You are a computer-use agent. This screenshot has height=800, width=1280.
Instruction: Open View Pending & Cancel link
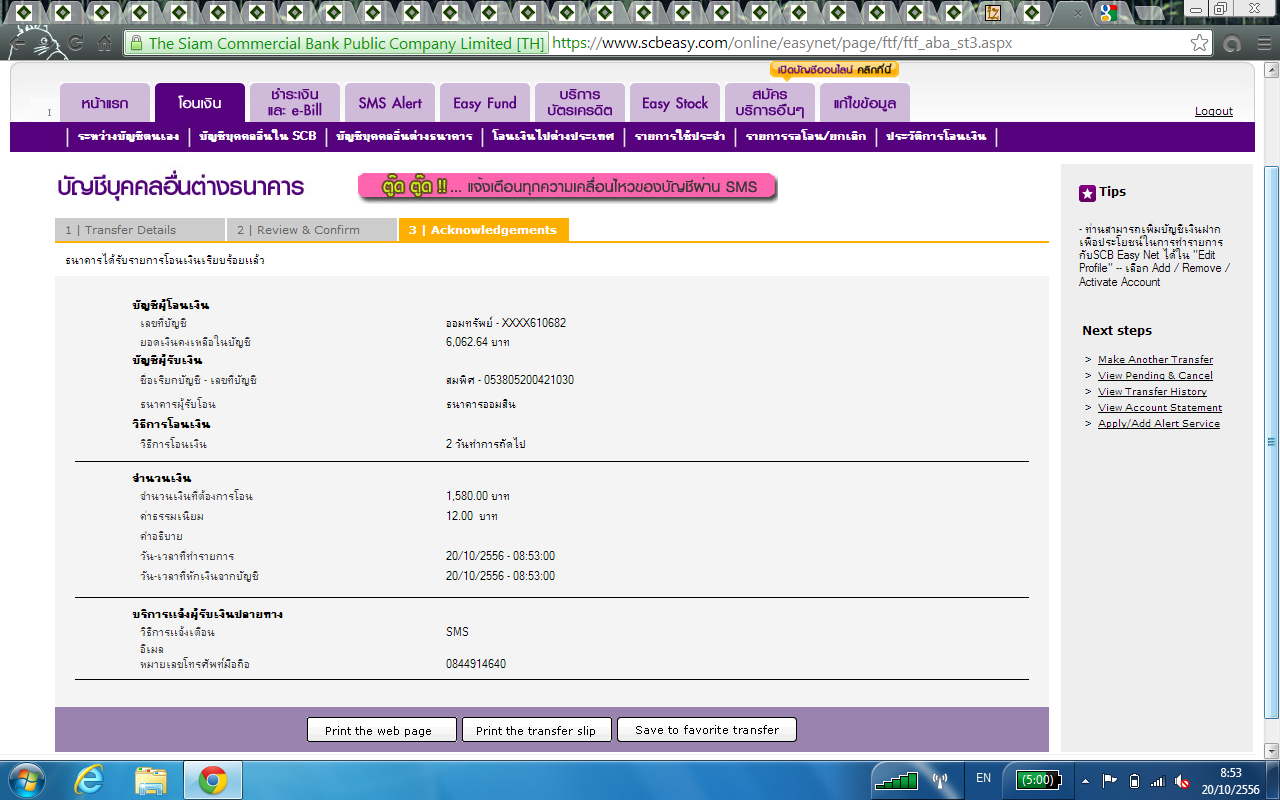pos(1155,376)
